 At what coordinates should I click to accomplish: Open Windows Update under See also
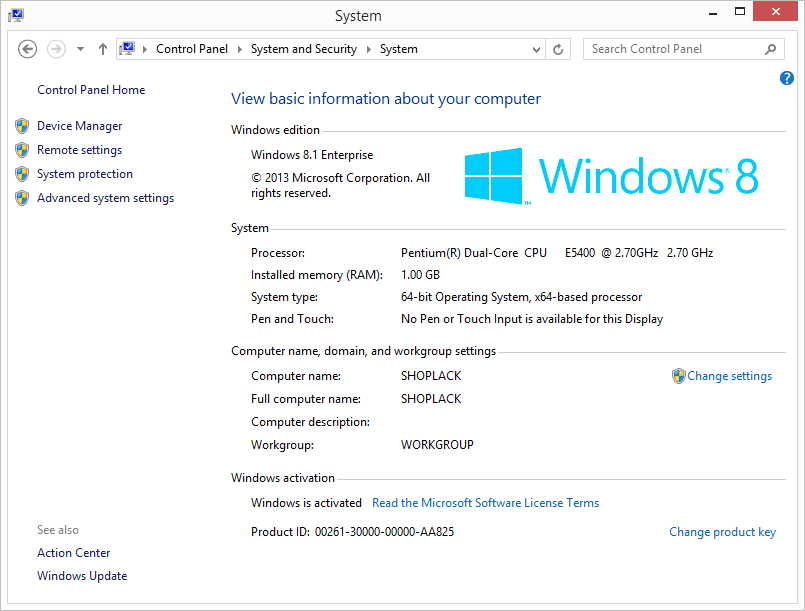pos(82,576)
